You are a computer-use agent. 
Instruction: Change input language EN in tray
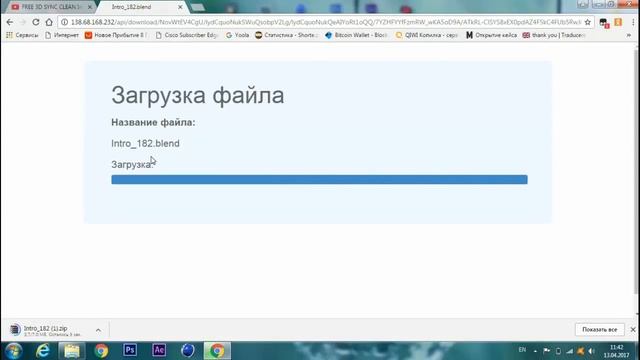click(522, 350)
